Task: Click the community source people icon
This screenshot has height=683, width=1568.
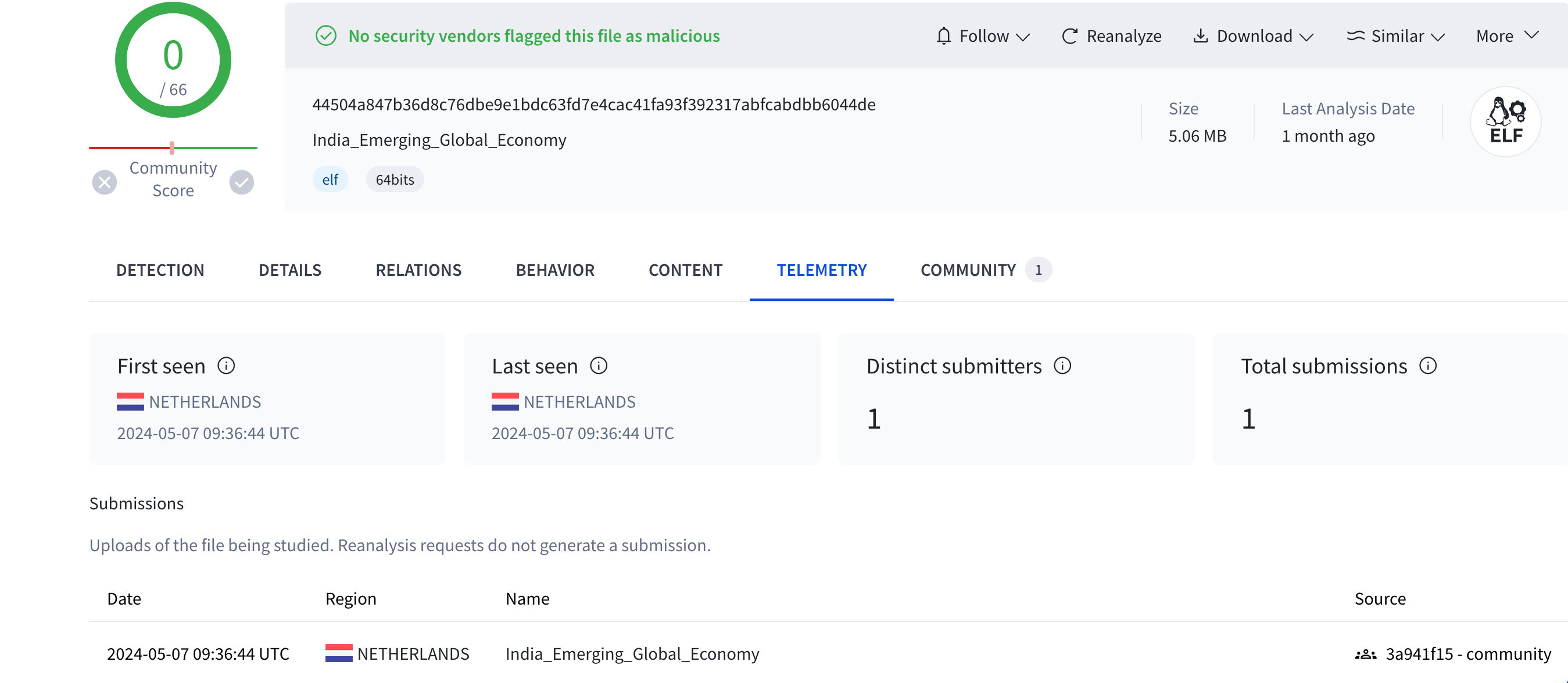Action: 1365,654
